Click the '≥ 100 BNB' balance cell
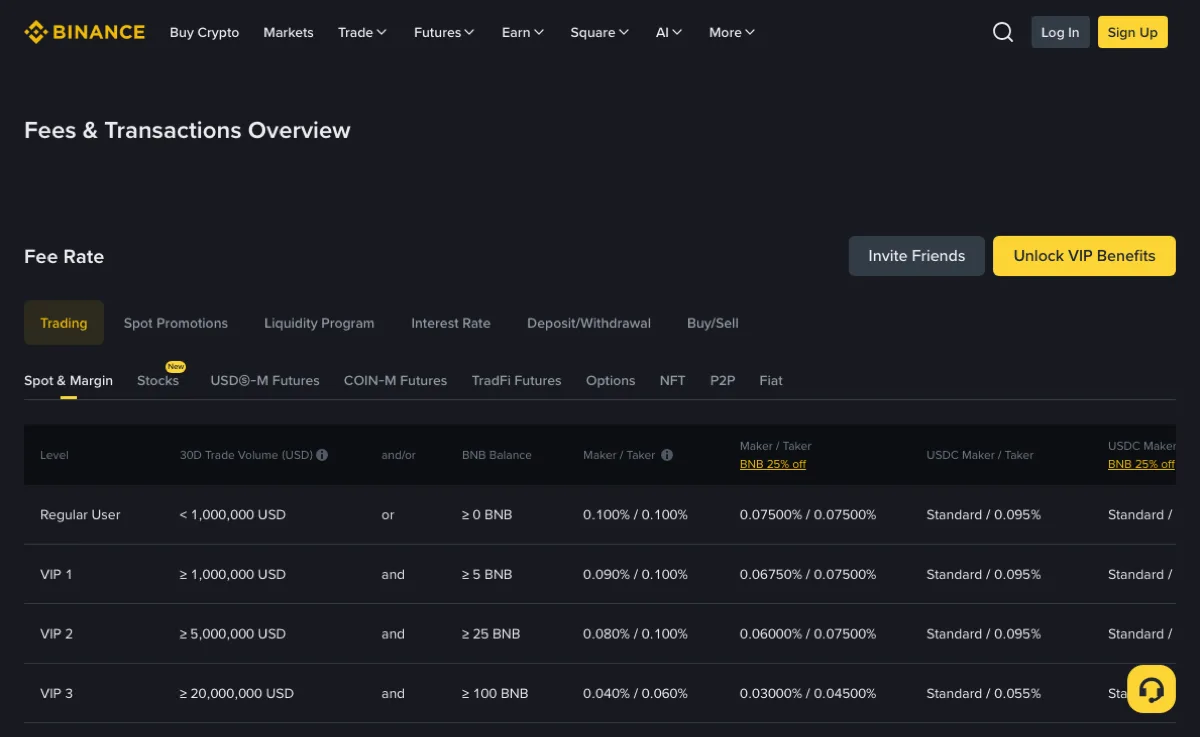 point(495,693)
